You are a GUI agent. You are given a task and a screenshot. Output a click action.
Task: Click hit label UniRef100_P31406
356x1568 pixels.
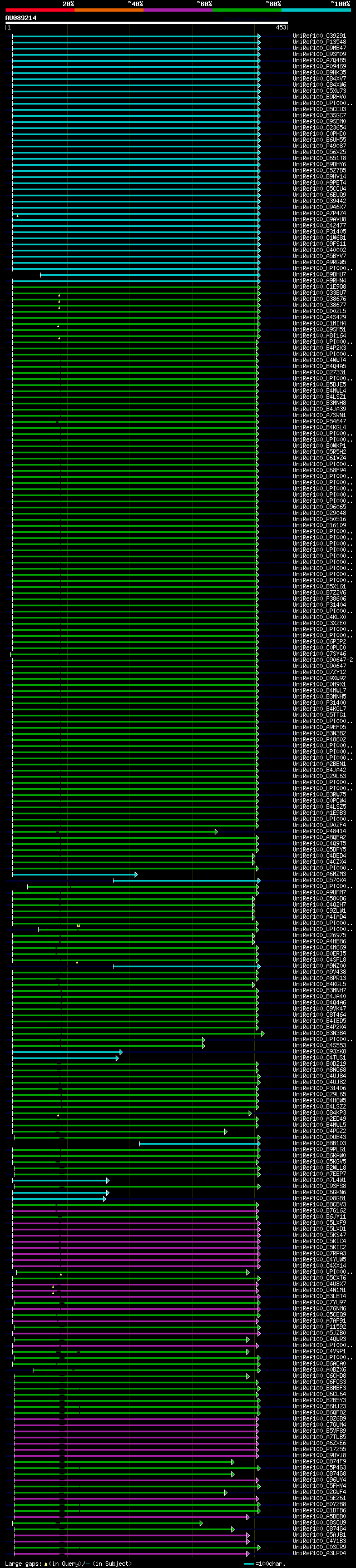click(x=319, y=1089)
